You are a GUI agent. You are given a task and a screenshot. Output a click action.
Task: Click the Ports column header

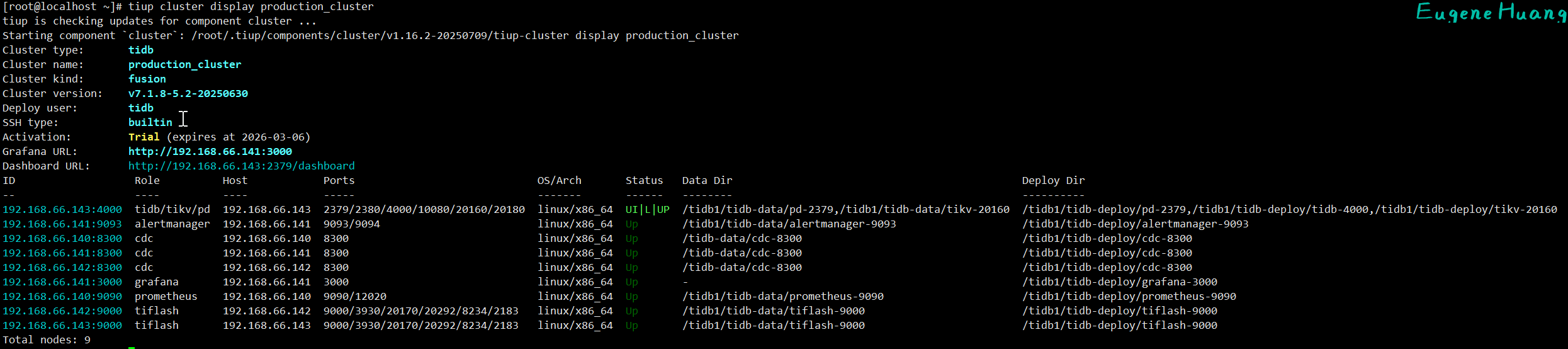coord(339,181)
